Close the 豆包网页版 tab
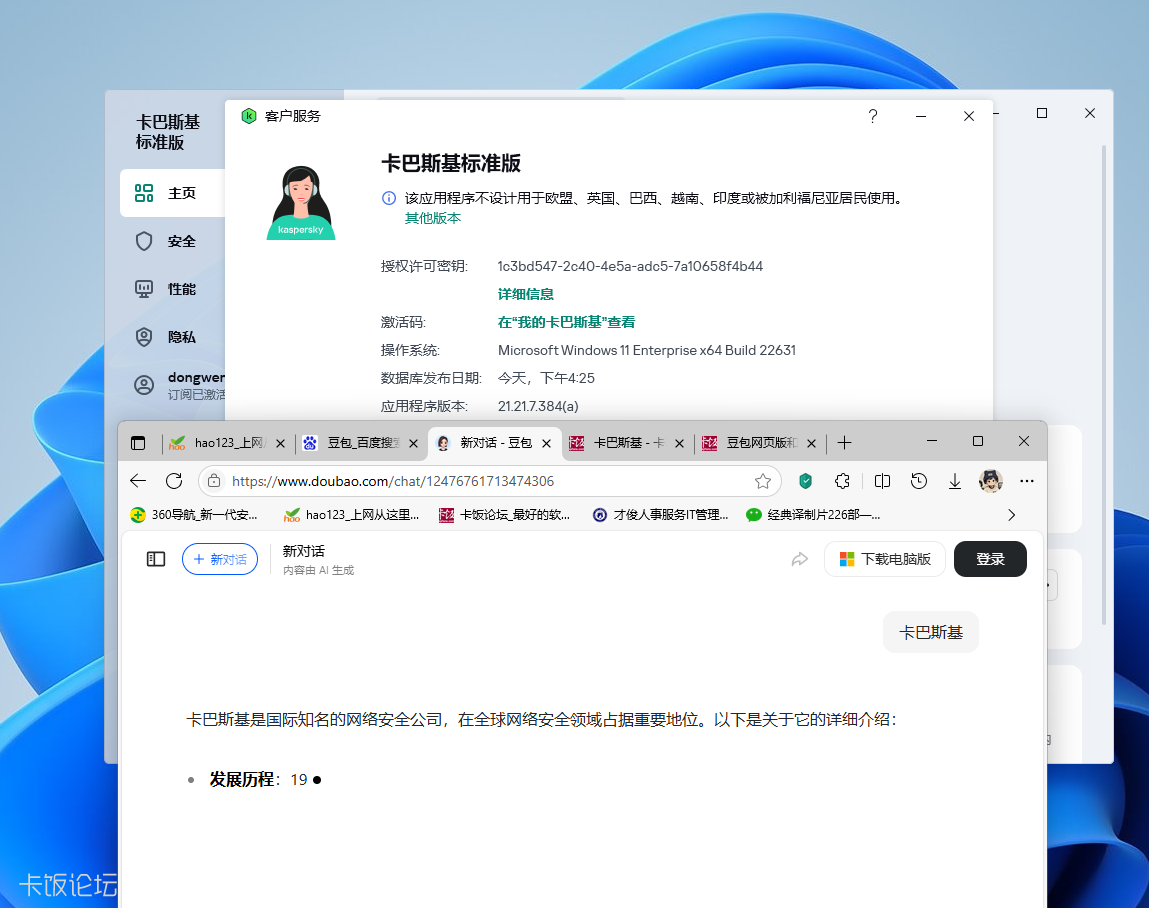The image size is (1149, 908). click(x=811, y=443)
